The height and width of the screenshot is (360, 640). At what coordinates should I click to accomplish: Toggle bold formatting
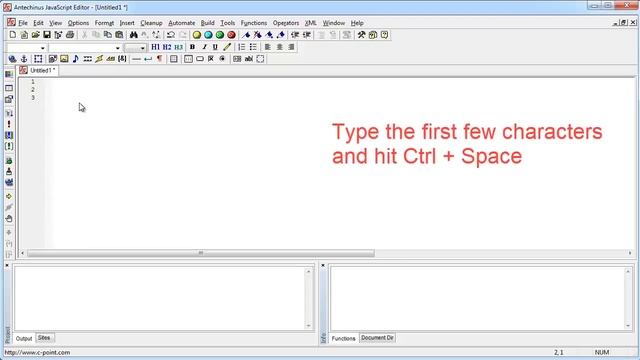pyautogui.click(x=192, y=47)
